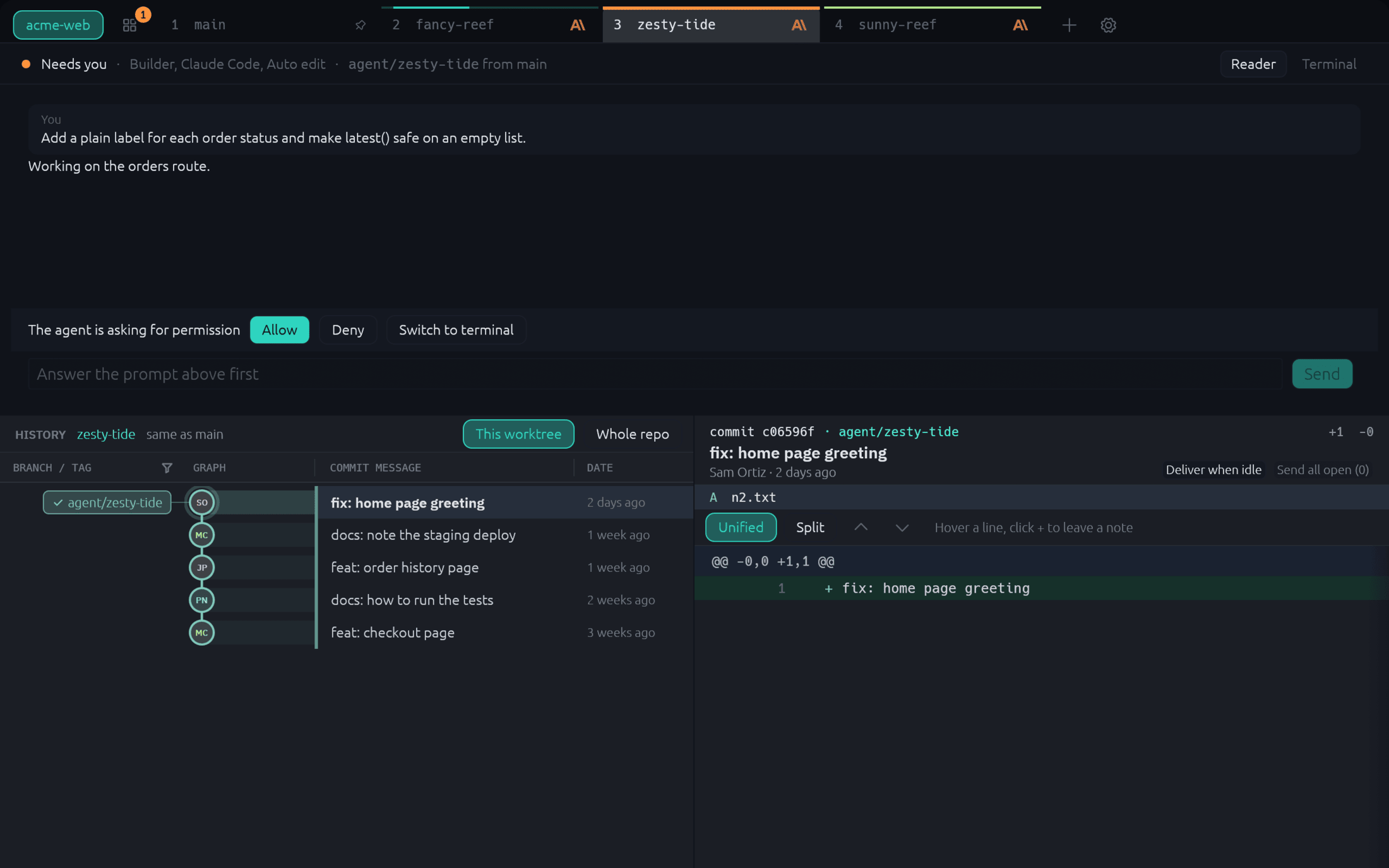1389x868 pixels.
Task: Switch to the sunny-reef tab
Action: pos(933,25)
